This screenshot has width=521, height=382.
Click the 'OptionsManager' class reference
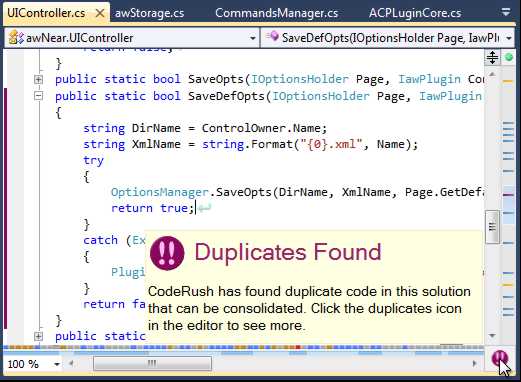point(160,192)
